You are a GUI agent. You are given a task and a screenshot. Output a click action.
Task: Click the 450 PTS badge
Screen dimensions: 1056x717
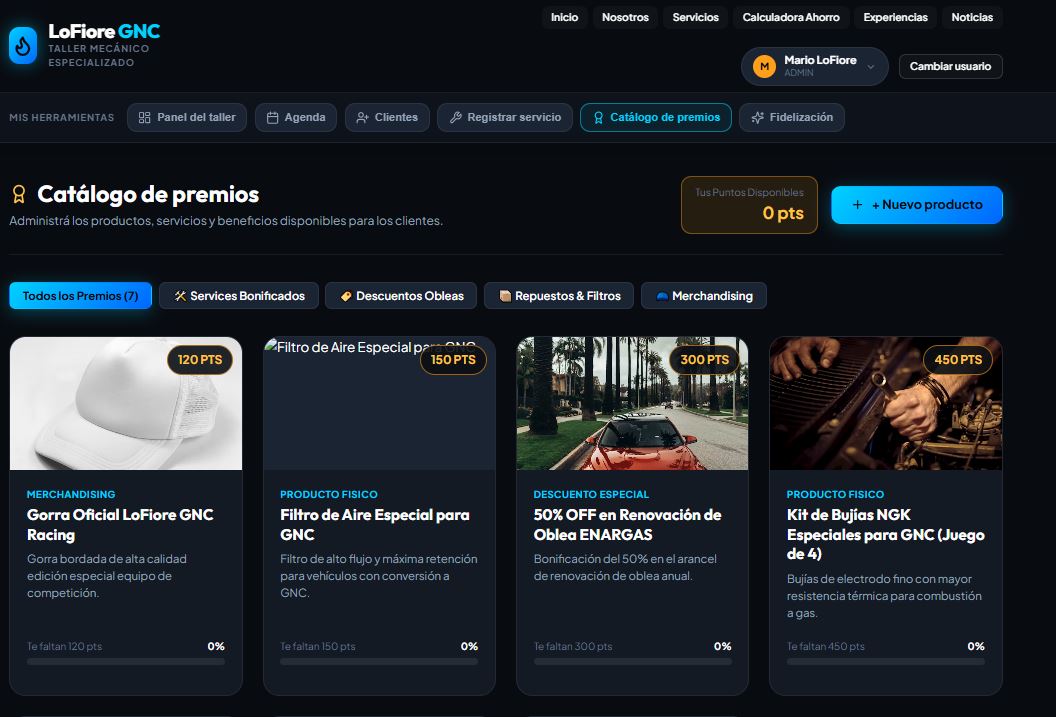[x=958, y=360]
